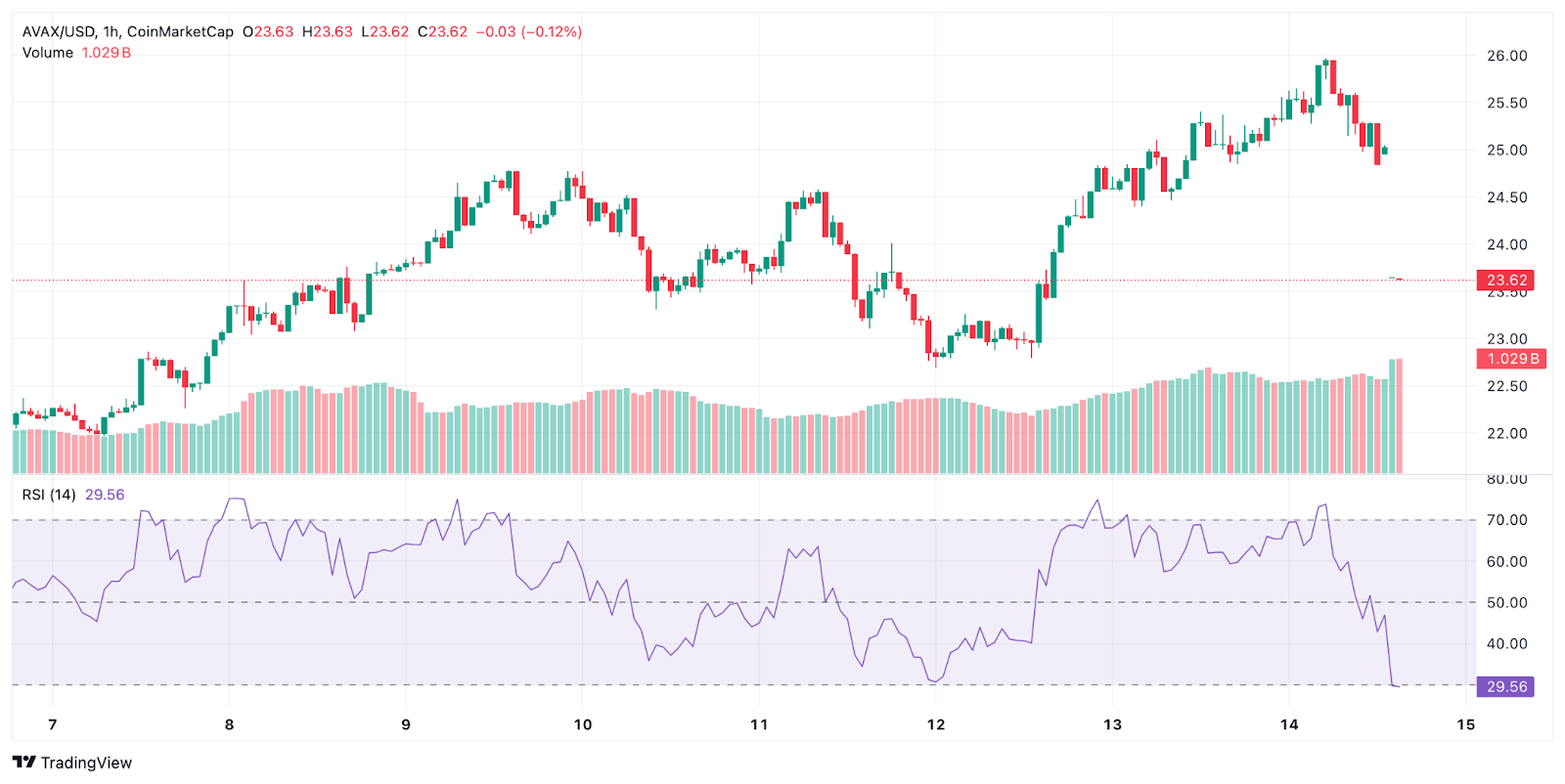Select the 24.00 price scale label

(1506, 244)
